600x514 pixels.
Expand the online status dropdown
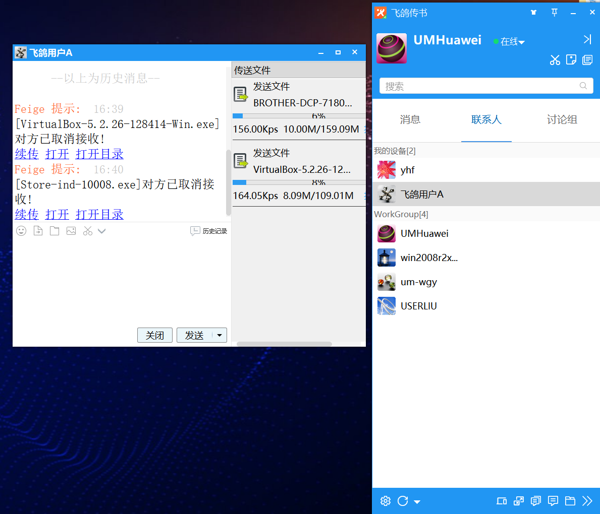[511, 42]
